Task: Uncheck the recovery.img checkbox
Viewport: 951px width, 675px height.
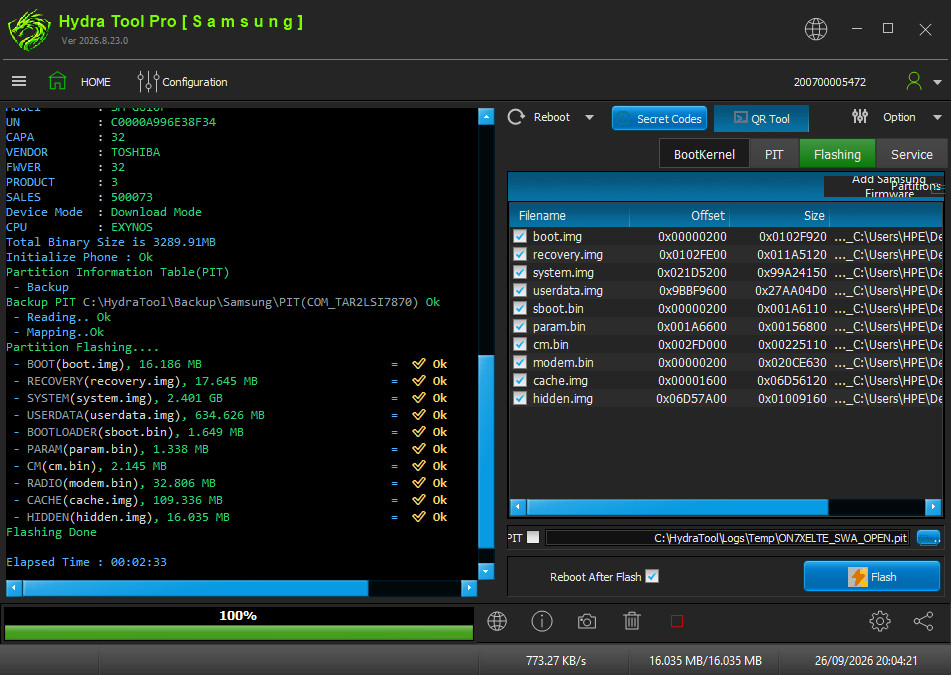Action: coord(520,254)
